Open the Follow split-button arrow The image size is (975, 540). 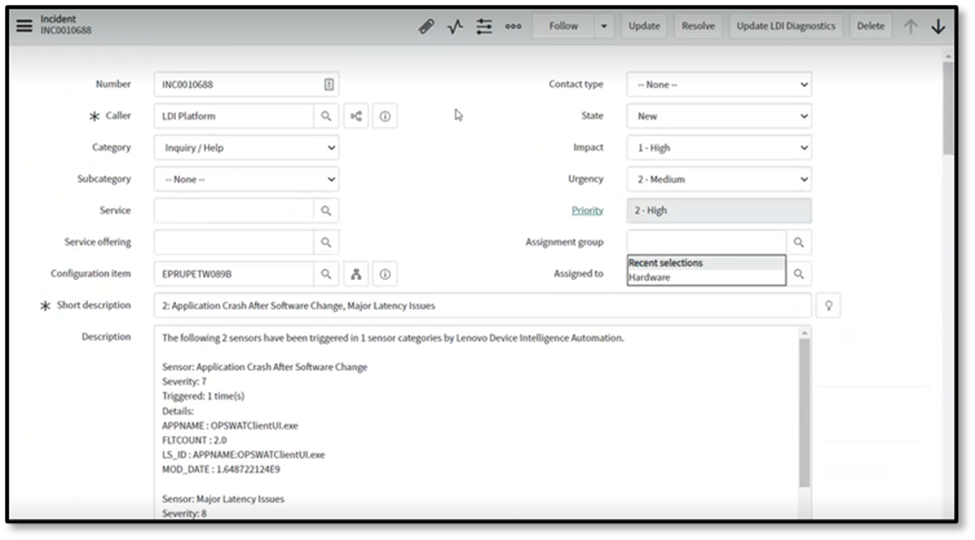[604, 26]
